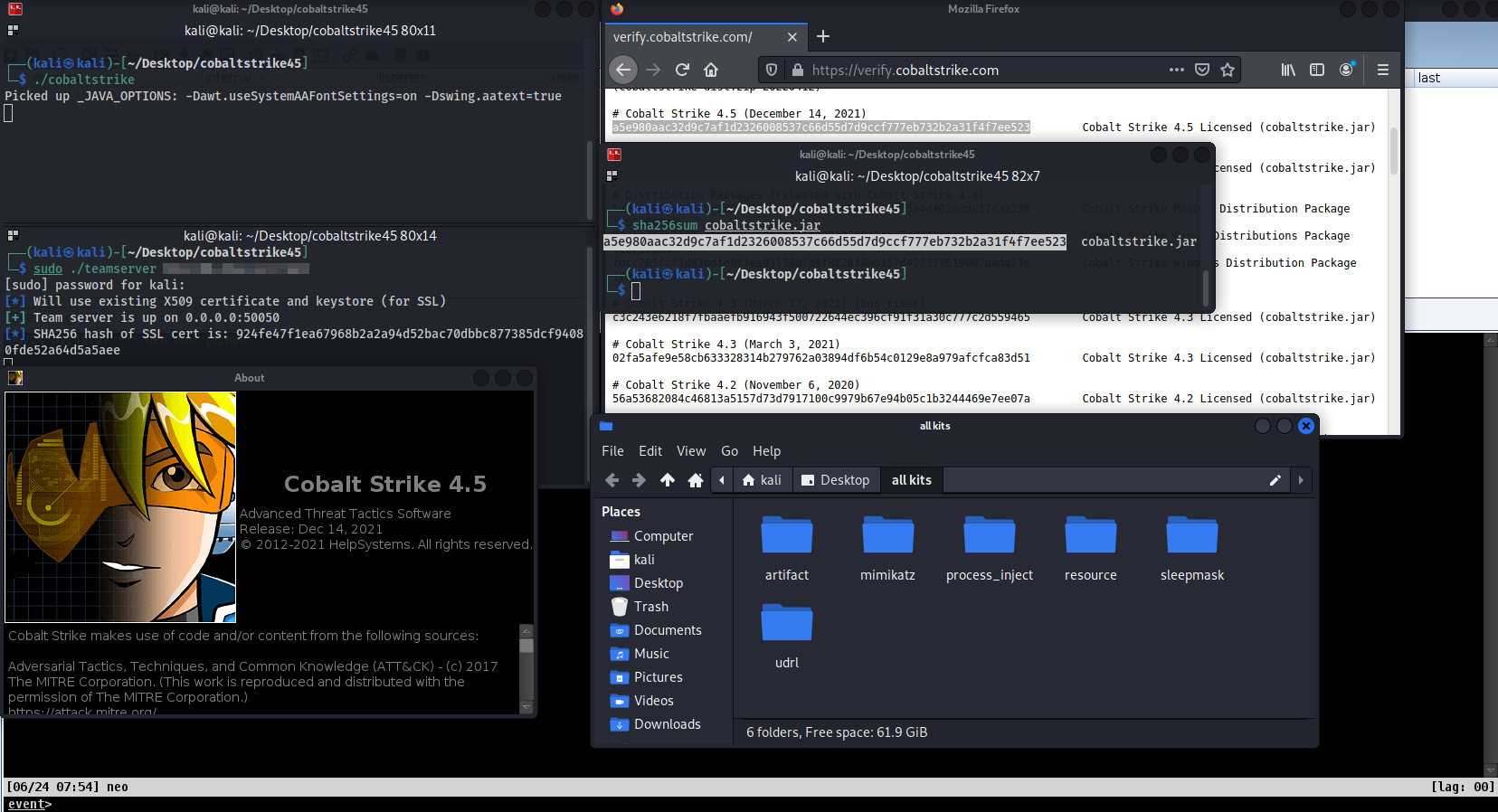This screenshot has height=812, width=1498.
Task: Click the padlock site security icon
Action: (798, 70)
